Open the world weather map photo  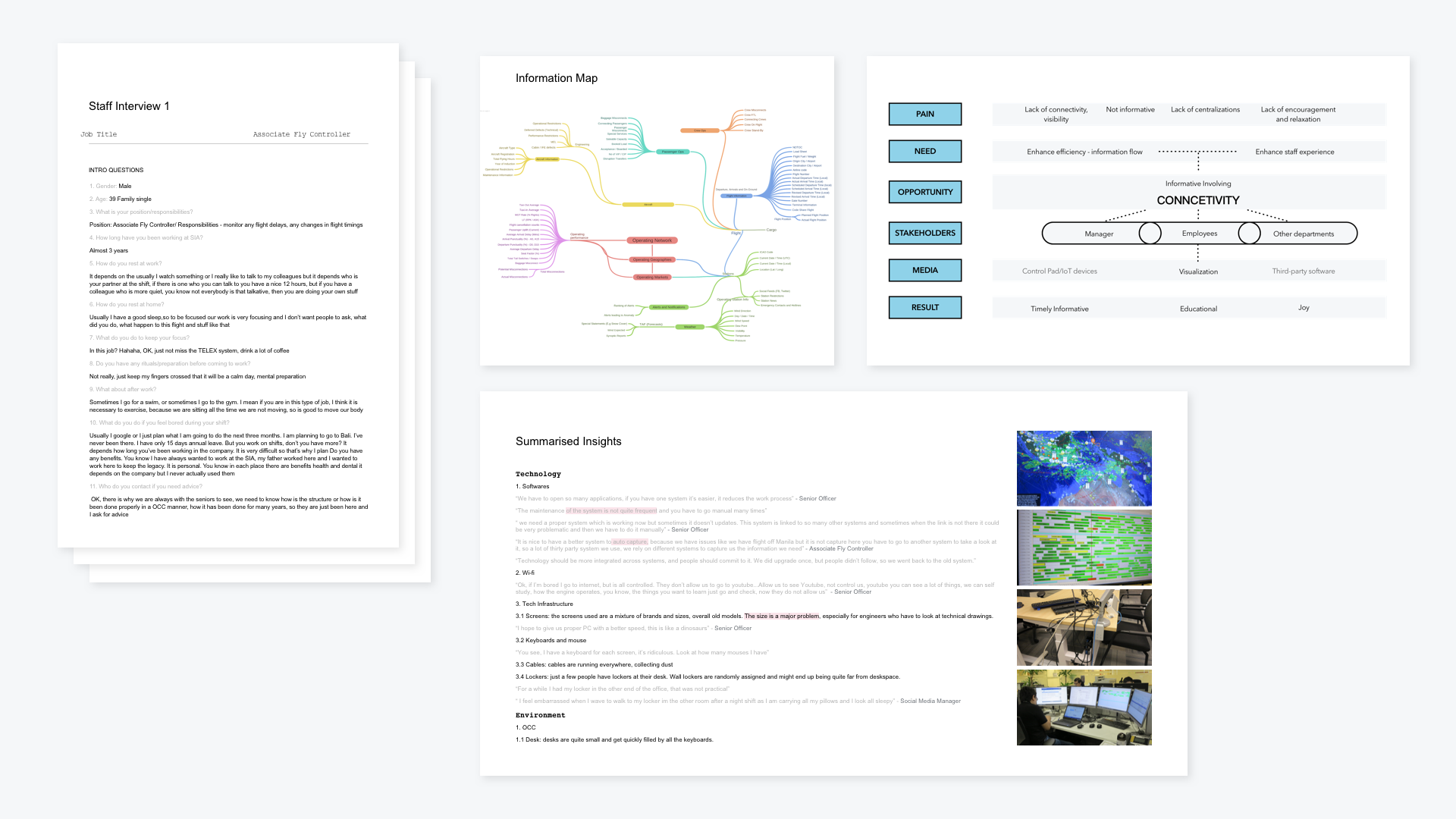[x=1084, y=468]
